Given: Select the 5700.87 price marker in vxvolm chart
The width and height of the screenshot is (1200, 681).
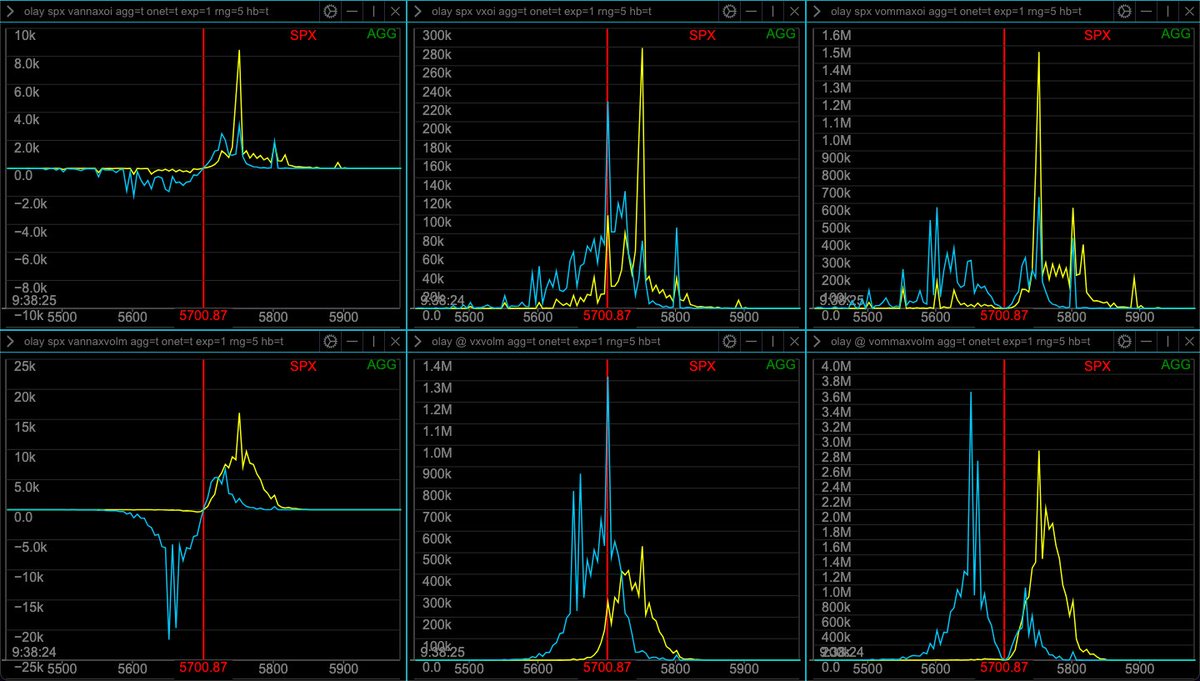Looking at the screenshot, I should click(606, 667).
